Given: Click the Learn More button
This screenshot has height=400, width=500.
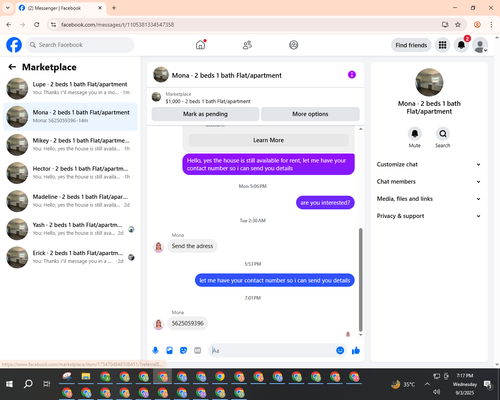Looking at the screenshot, I should 268,140.
